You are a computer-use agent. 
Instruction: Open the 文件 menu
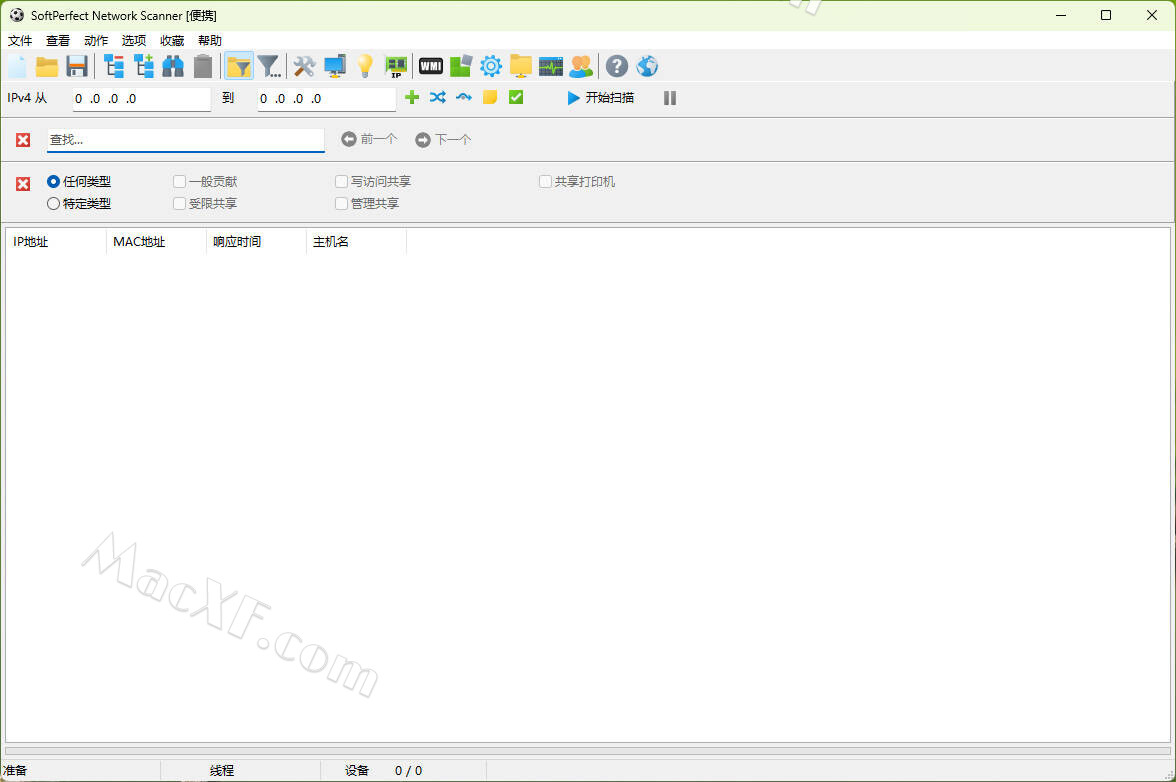click(20, 40)
